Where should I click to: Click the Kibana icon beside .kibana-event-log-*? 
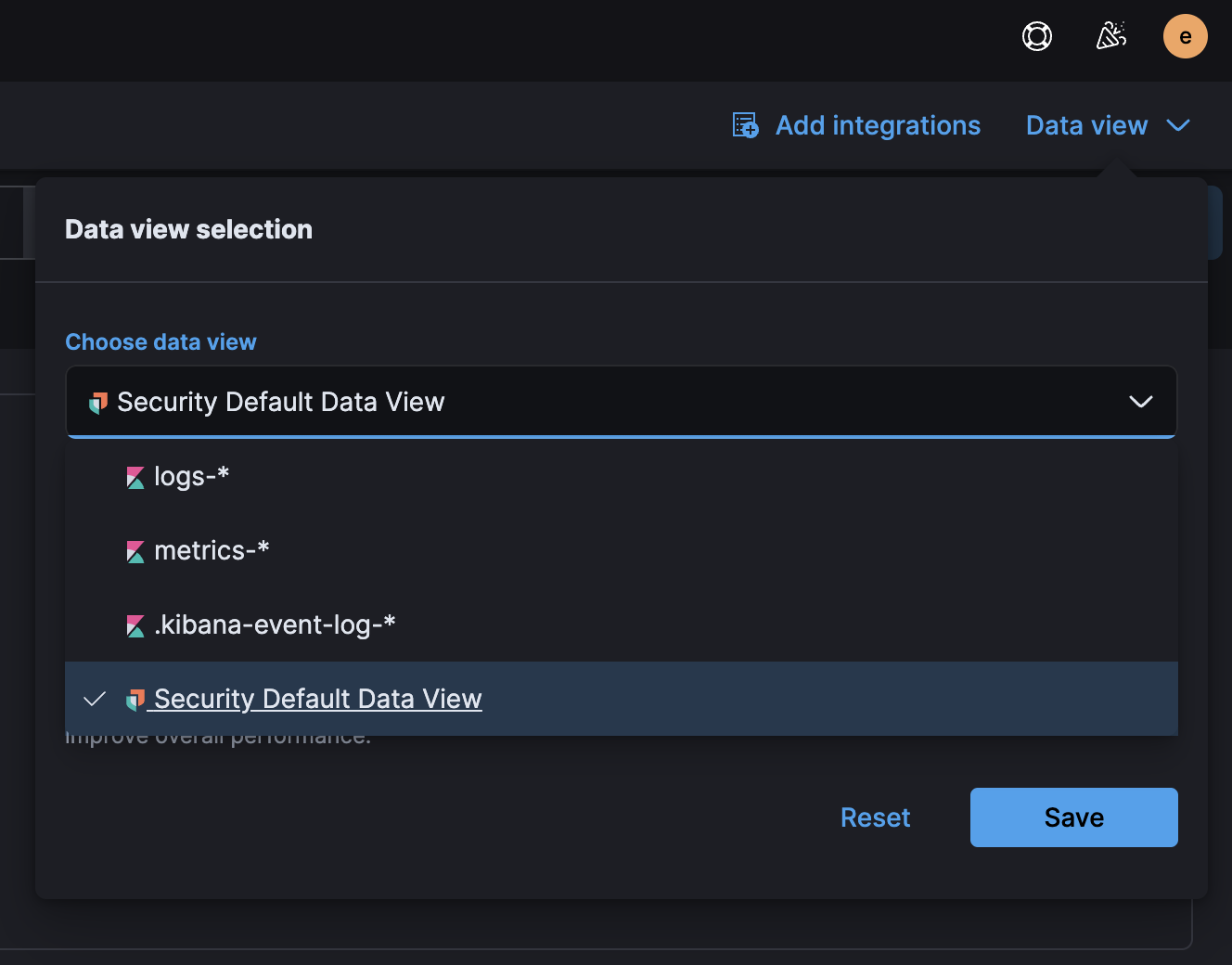pos(135,624)
